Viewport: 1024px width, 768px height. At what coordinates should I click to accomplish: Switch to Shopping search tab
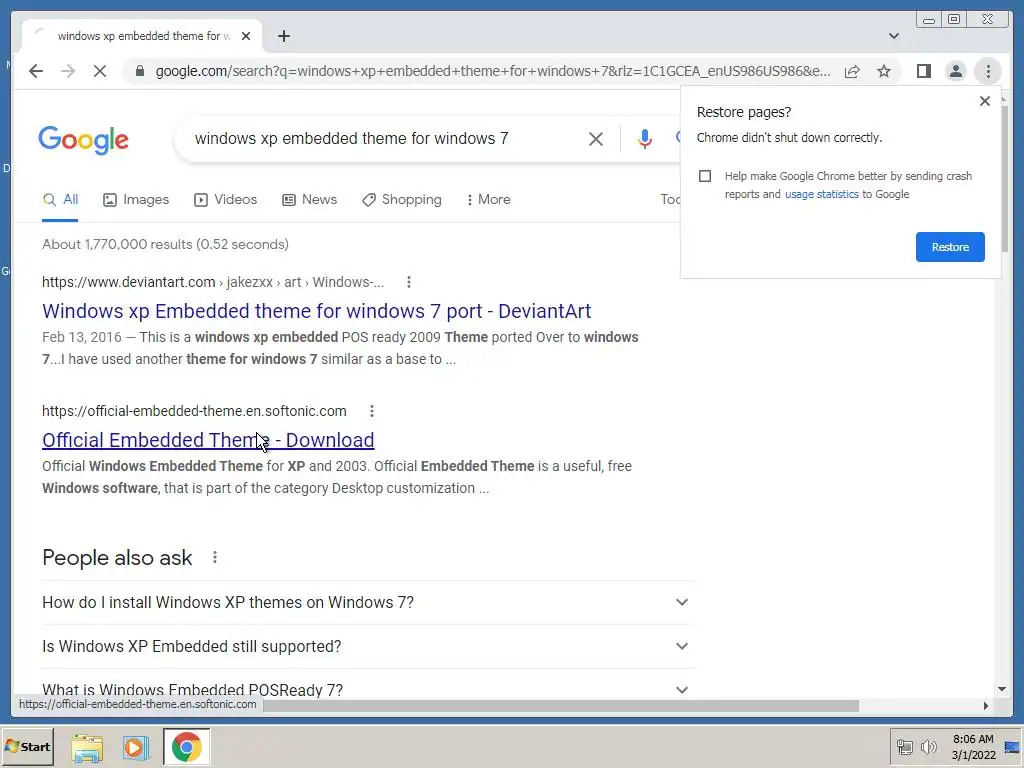pyautogui.click(x=402, y=200)
